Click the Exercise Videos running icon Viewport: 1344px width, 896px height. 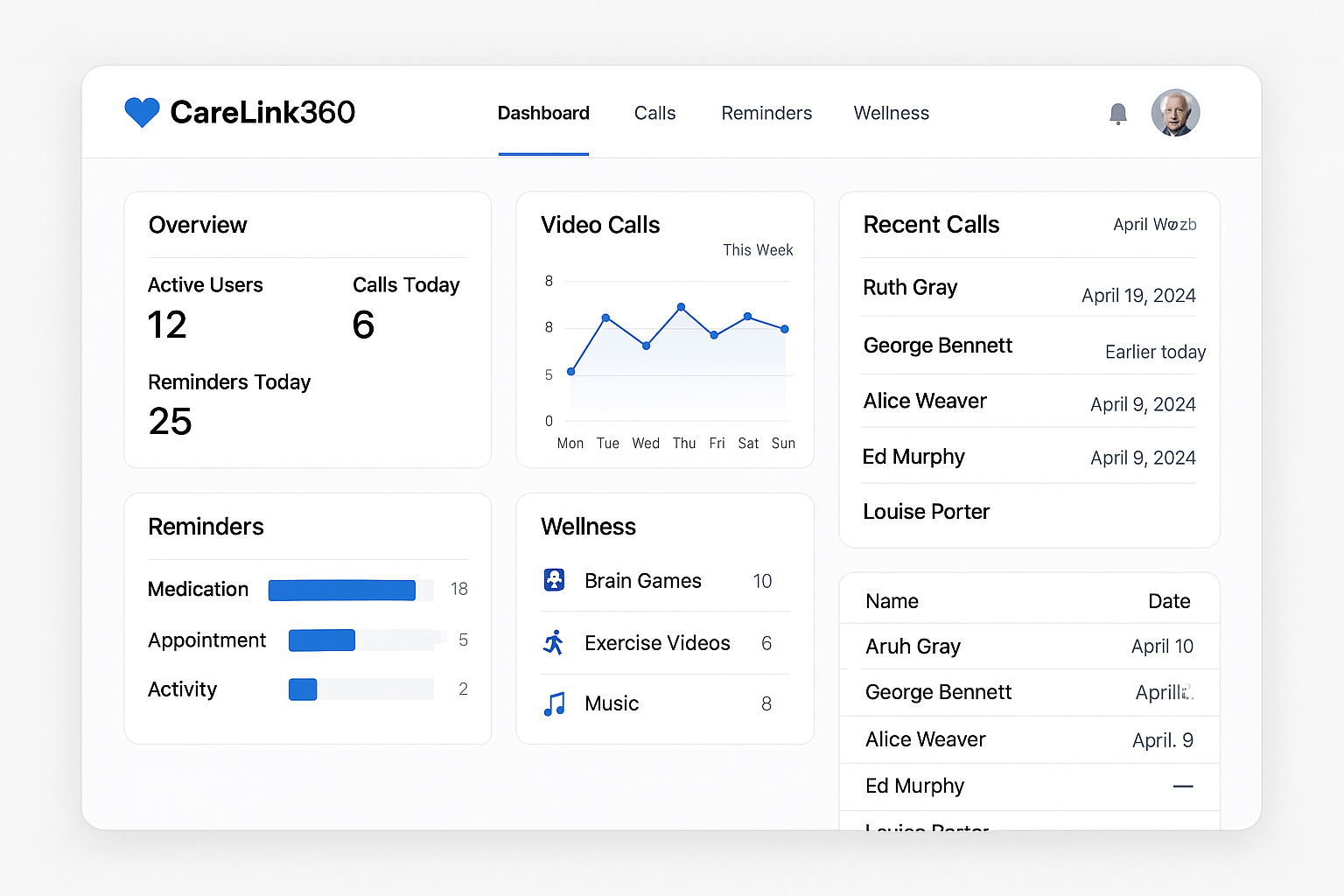(x=554, y=643)
